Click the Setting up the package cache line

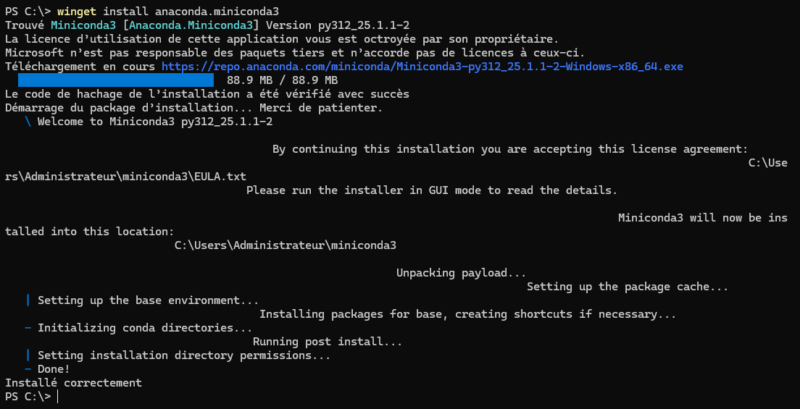point(627,286)
